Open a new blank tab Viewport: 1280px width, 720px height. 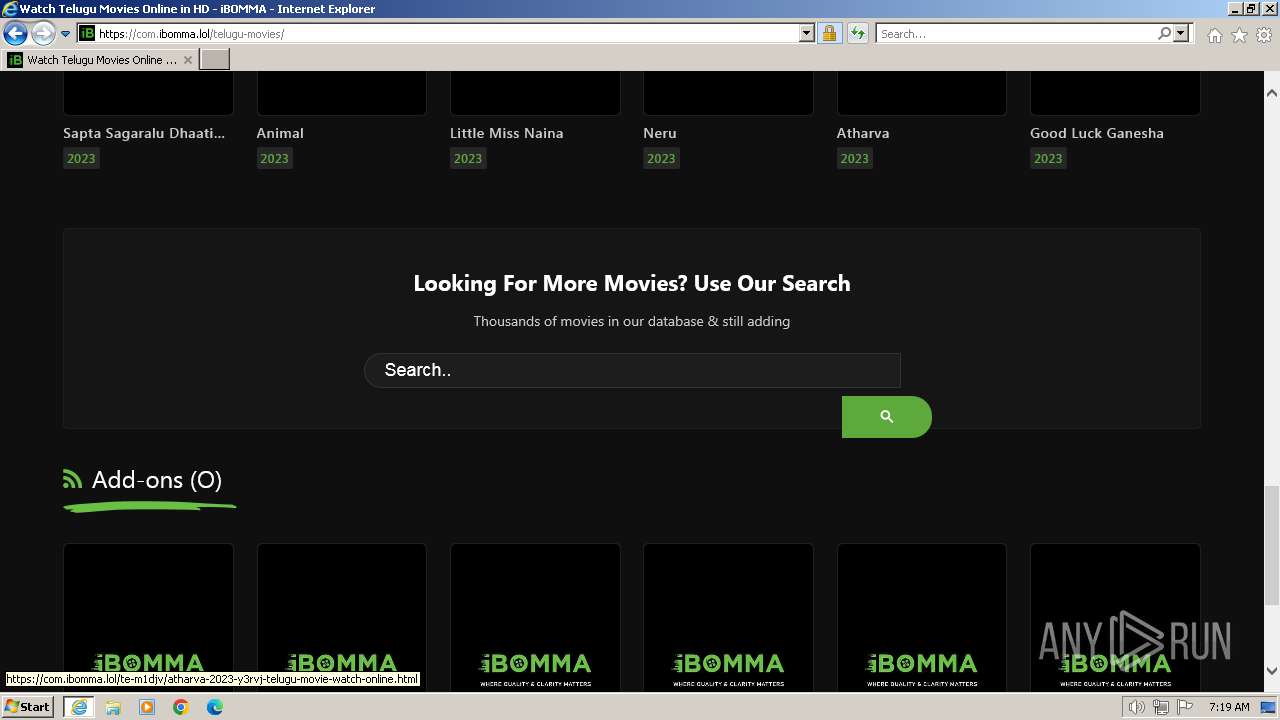point(215,59)
